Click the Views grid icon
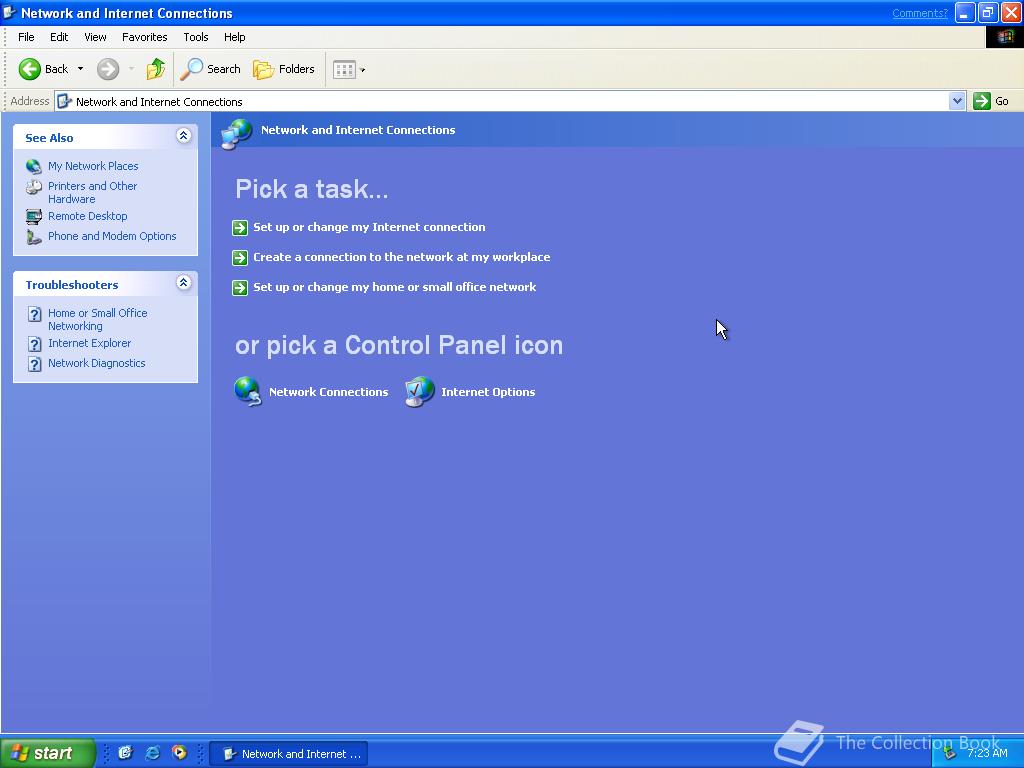The height and width of the screenshot is (768, 1024). (x=344, y=69)
